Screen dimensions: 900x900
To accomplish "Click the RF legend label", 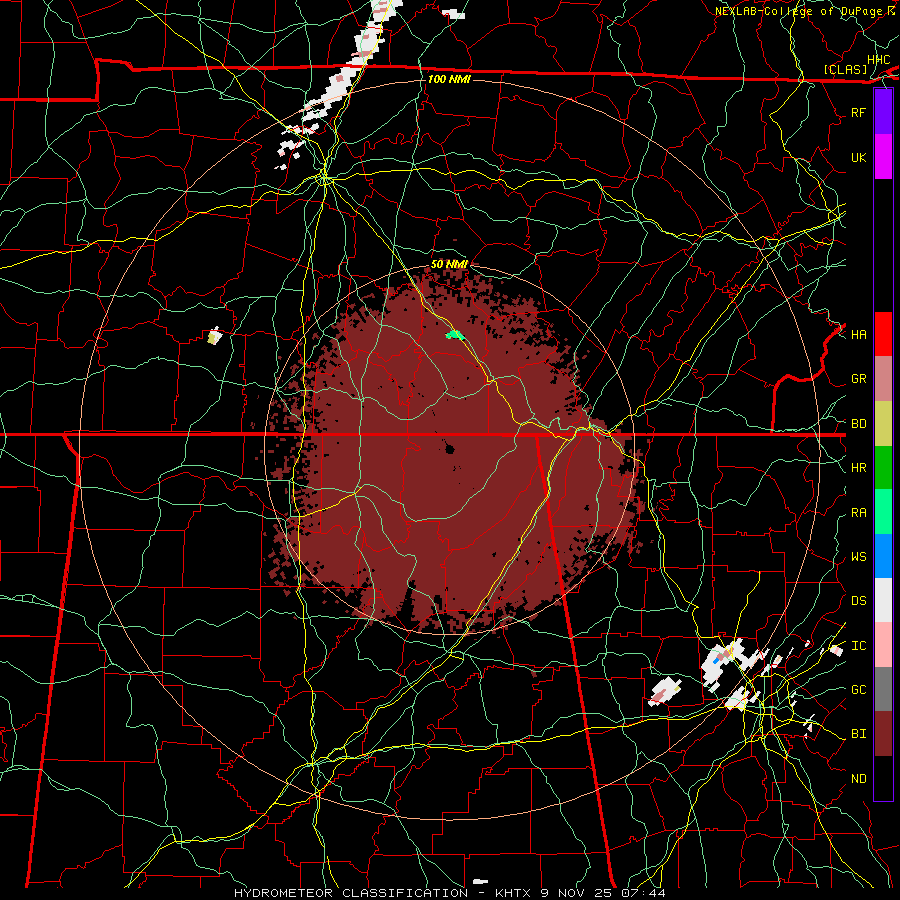I will coord(858,112).
